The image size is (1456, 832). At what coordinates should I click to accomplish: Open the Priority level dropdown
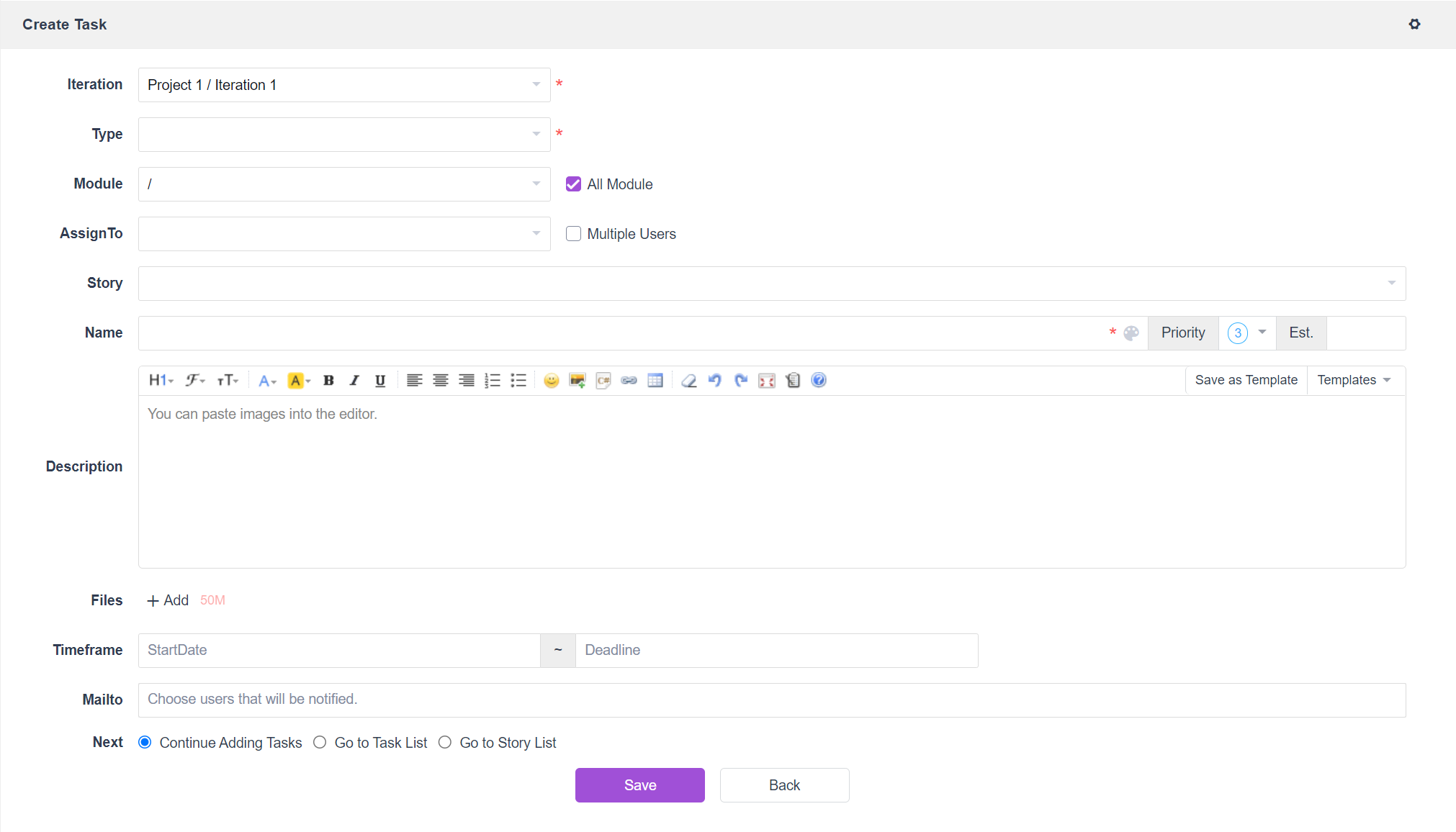1247,333
